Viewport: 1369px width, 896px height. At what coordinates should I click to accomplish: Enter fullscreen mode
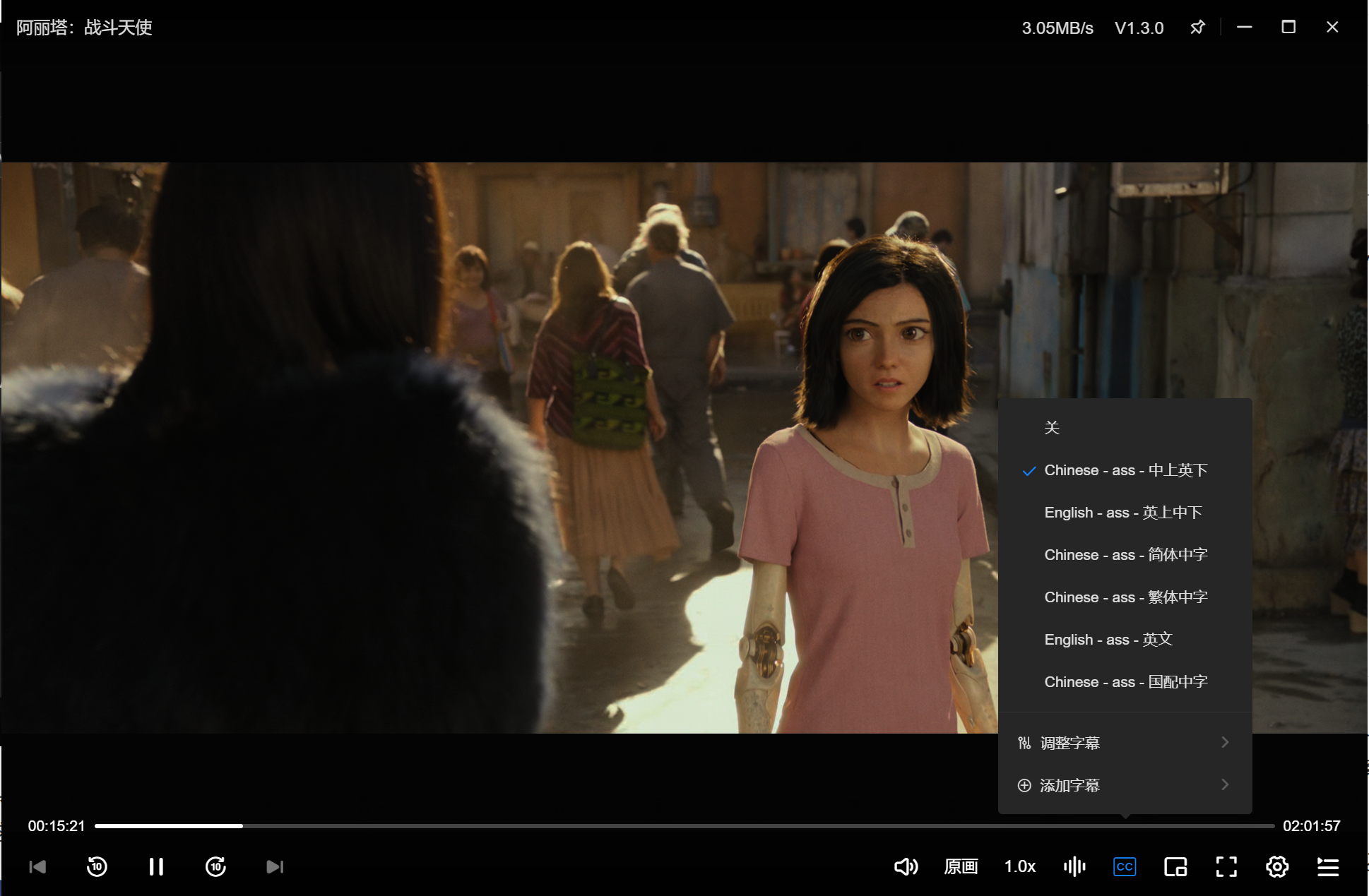click(1226, 866)
